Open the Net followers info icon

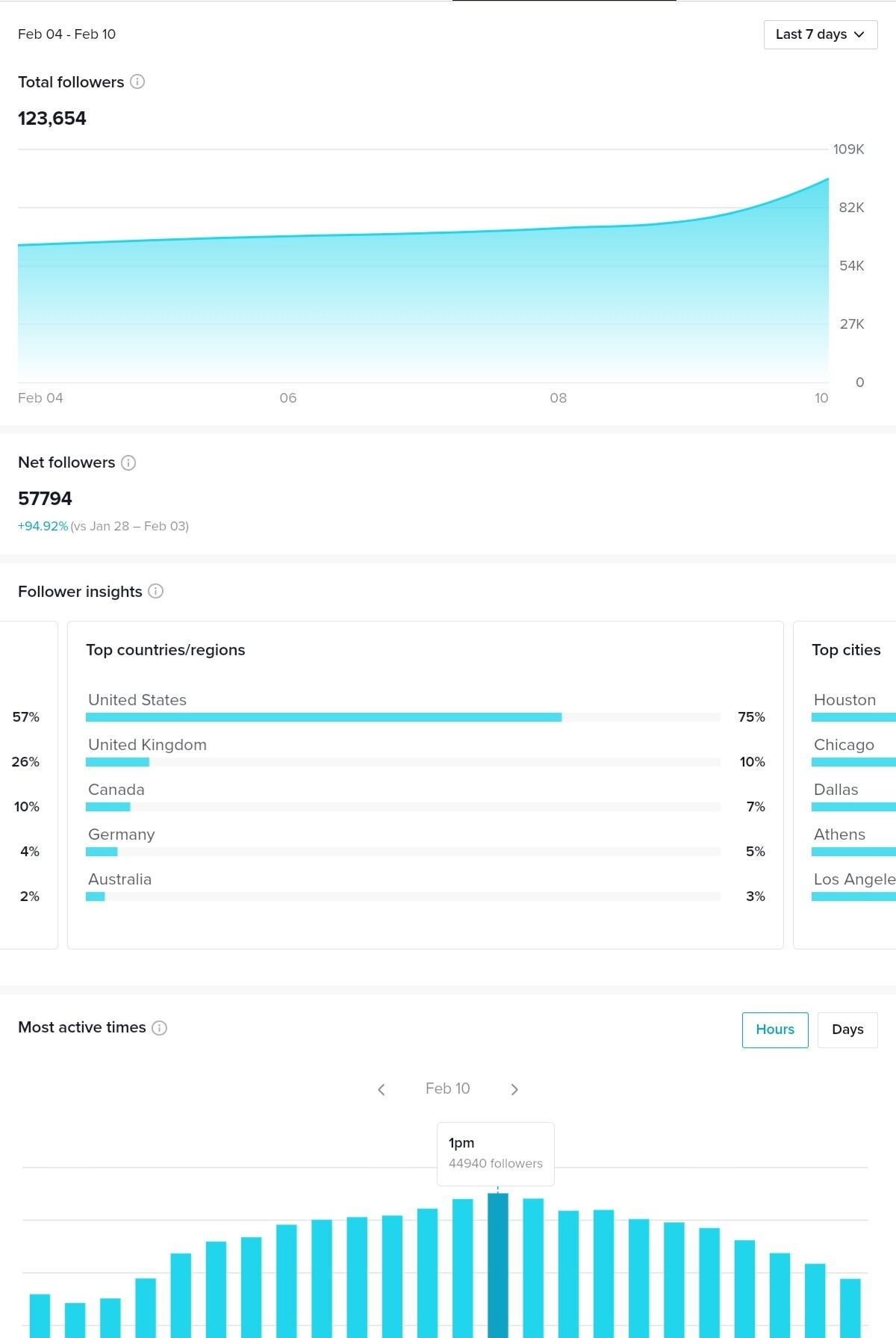click(128, 462)
